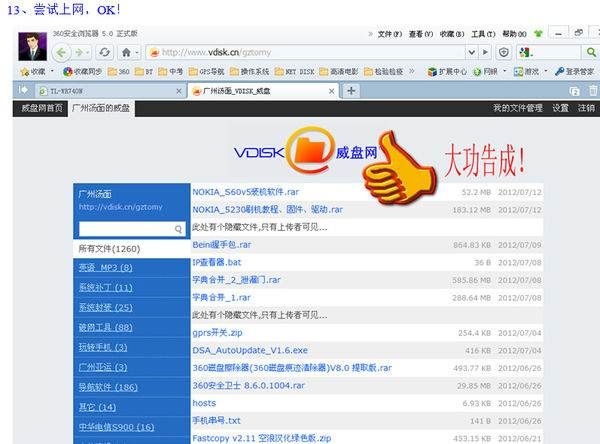600x444 pixels.
Task: Open the security shield icon
Action: click(x=504, y=52)
